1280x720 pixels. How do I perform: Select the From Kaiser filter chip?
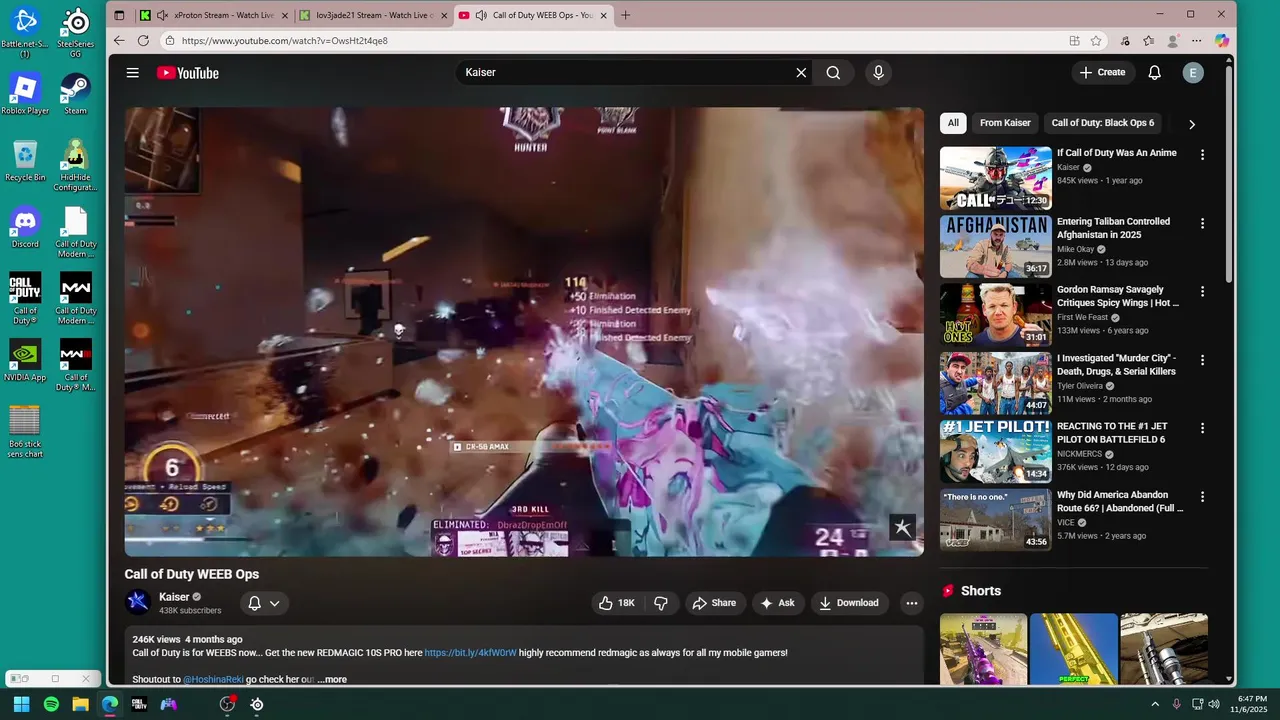click(1005, 123)
